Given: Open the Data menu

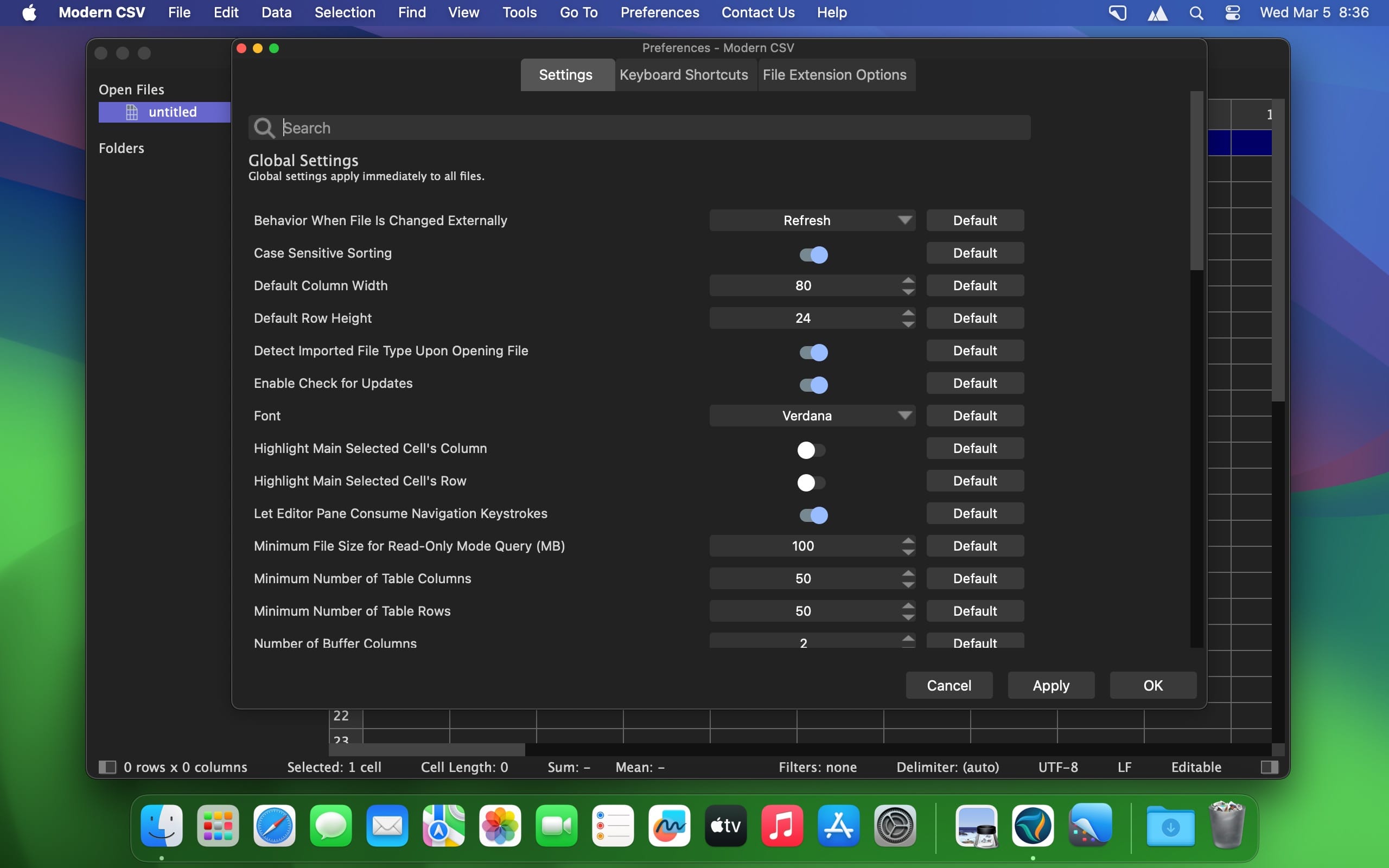Looking at the screenshot, I should [x=277, y=12].
